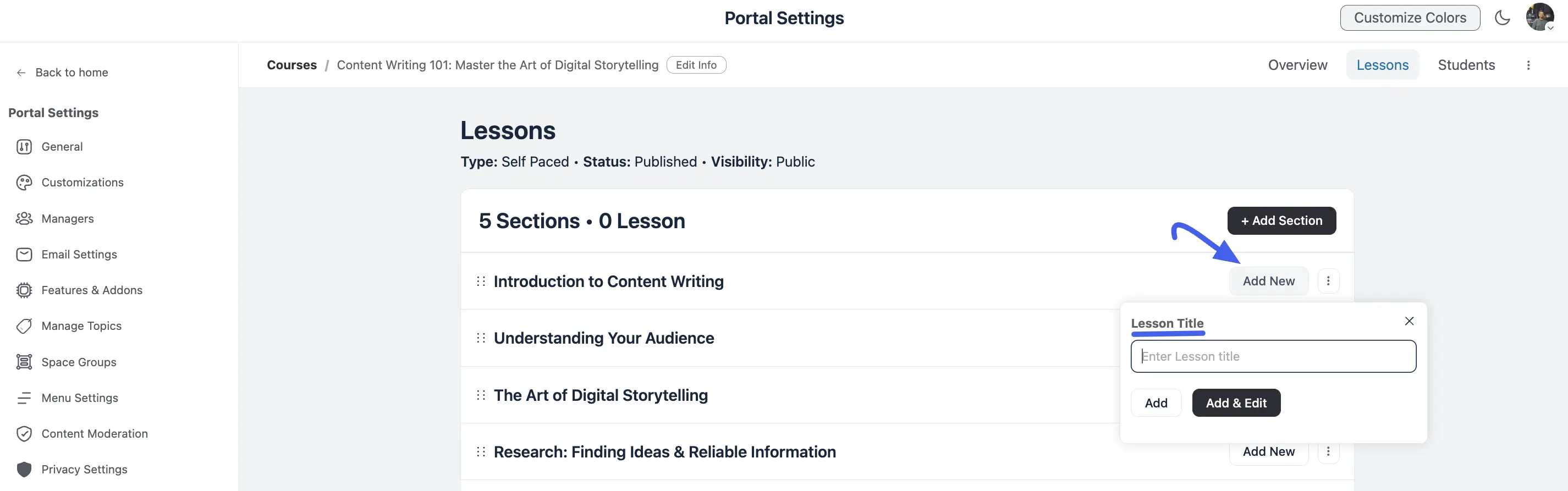Switch to the Lessons tab
Screen dimensions: 1568x491
[1382, 65]
